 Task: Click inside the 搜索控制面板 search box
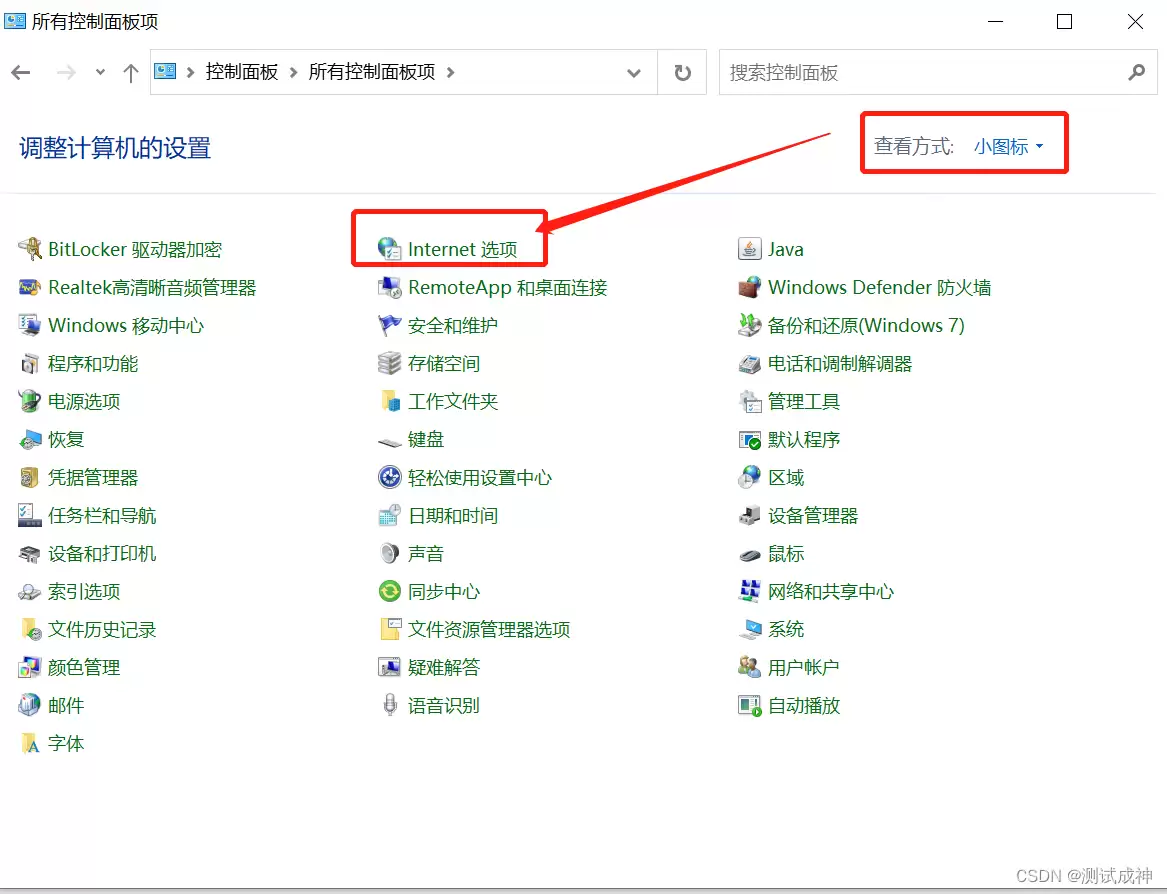pyautogui.click(x=930, y=72)
